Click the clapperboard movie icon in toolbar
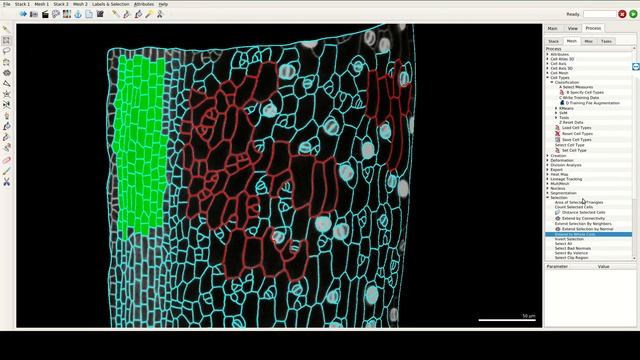Screen dimensions: 640x360 pyautogui.click(x=45, y=14)
